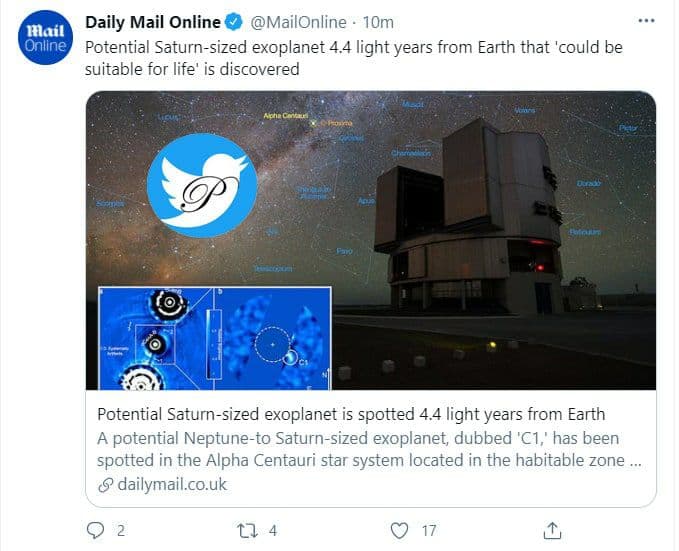Click the Mail Online profile avatar

point(43,39)
